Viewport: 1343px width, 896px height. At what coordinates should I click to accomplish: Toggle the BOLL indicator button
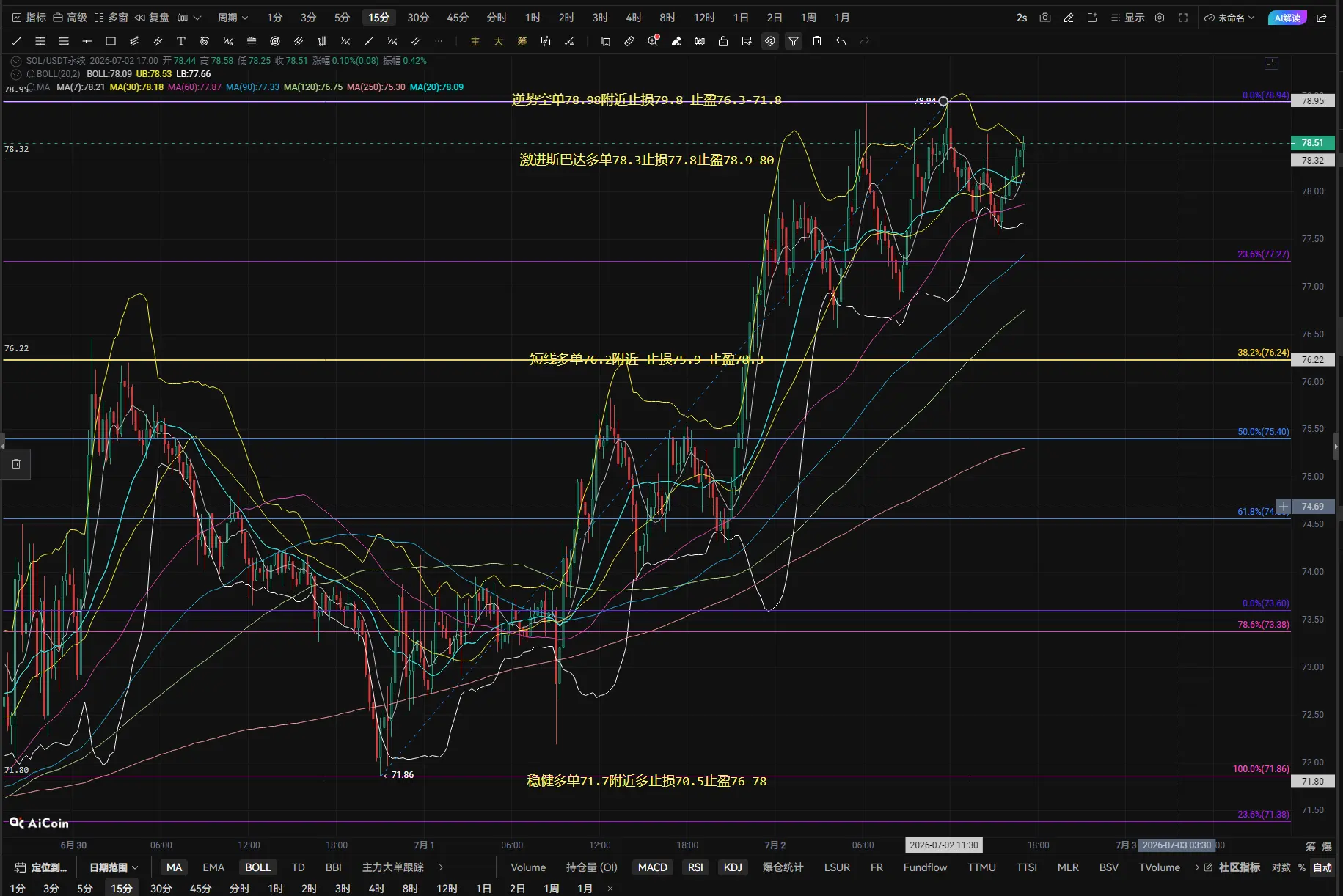[x=258, y=867]
